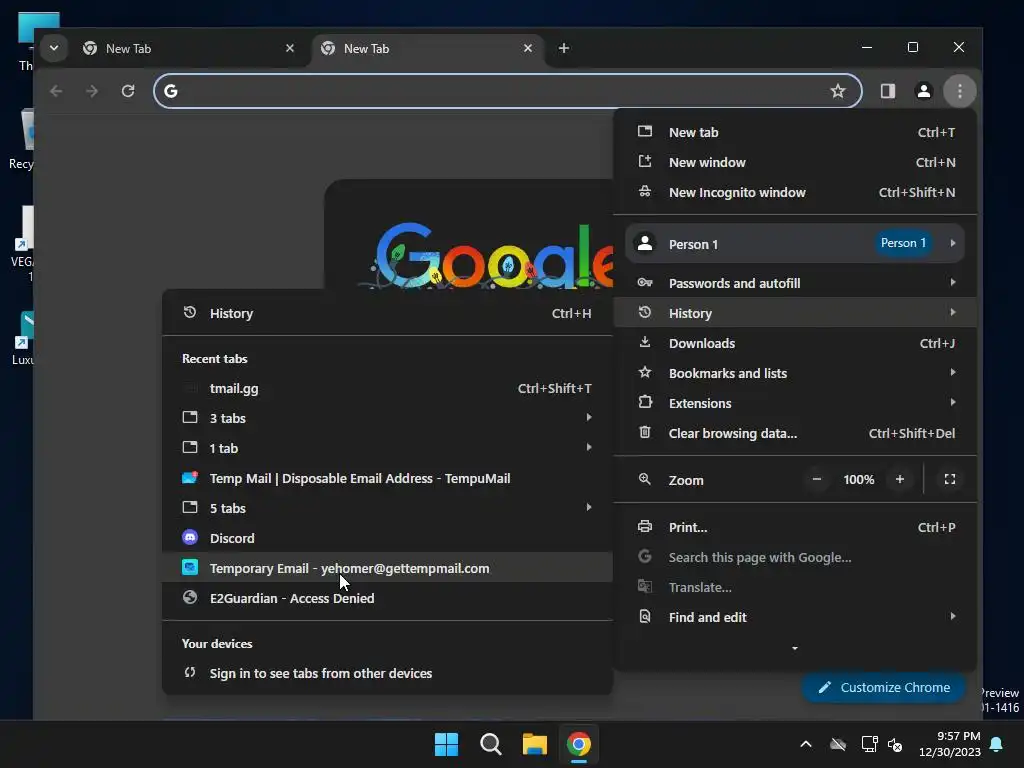Close the second New Tab
Viewport: 1024px width, 768px height.
click(528, 48)
